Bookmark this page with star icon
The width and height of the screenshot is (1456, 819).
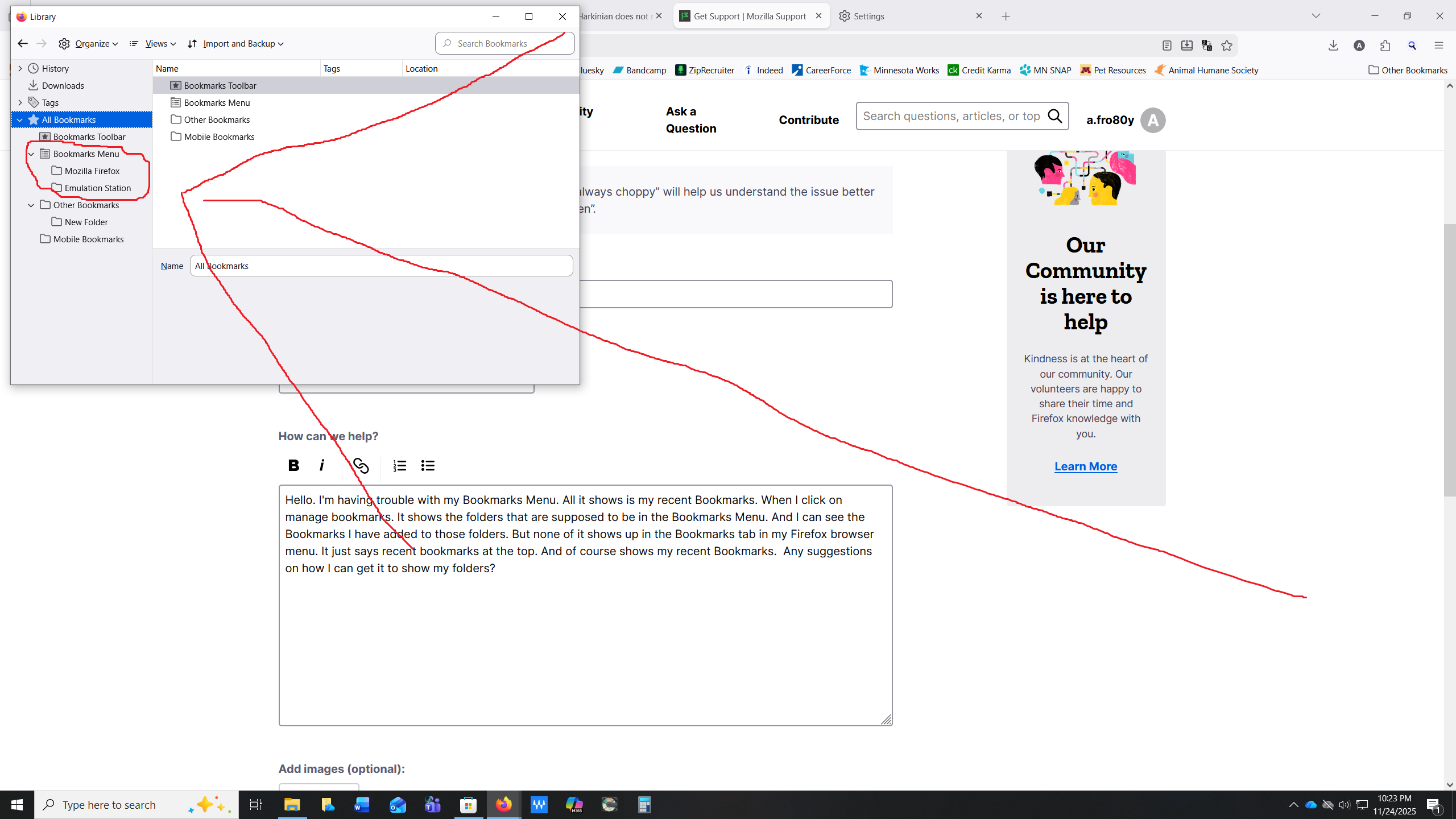1227,45
